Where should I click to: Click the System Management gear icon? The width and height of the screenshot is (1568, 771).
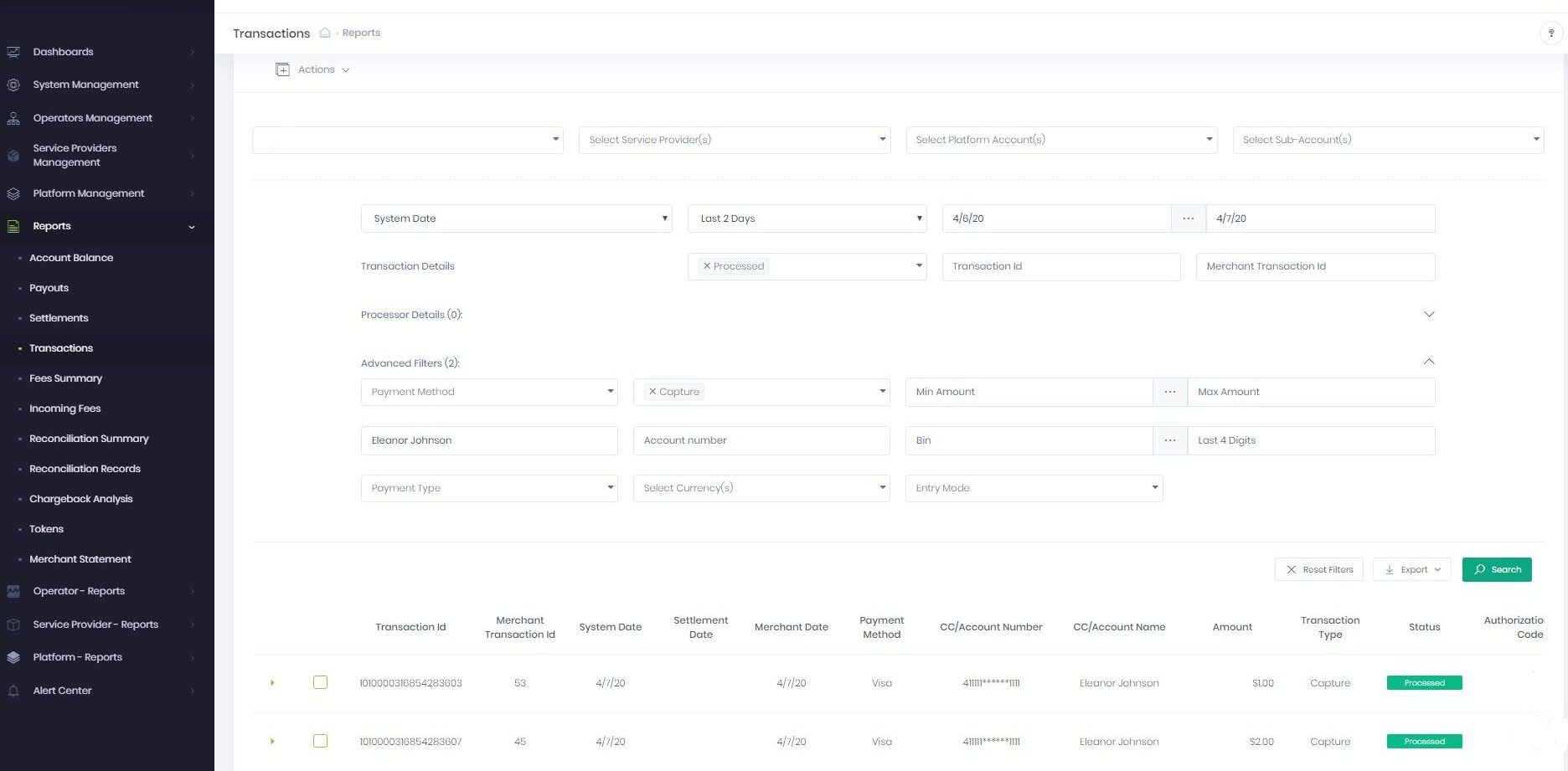coord(13,85)
